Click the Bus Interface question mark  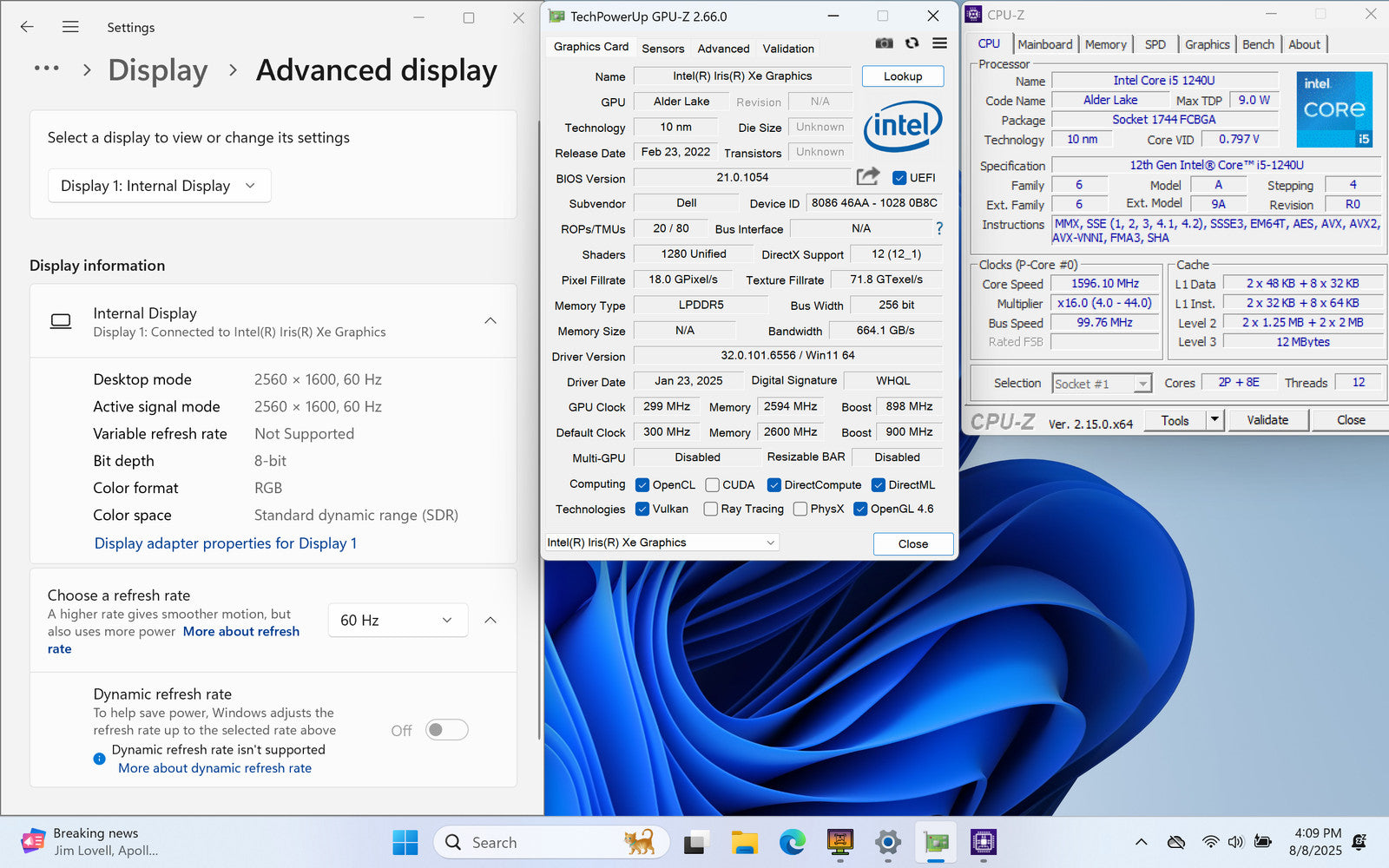click(938, 228)
